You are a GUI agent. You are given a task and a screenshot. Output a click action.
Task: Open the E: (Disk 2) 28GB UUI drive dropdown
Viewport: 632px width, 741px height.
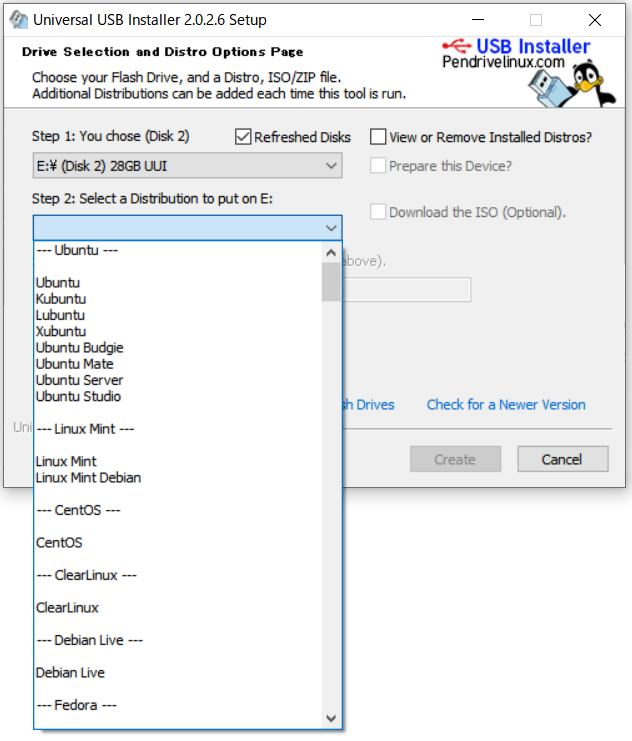click(188, 166)
